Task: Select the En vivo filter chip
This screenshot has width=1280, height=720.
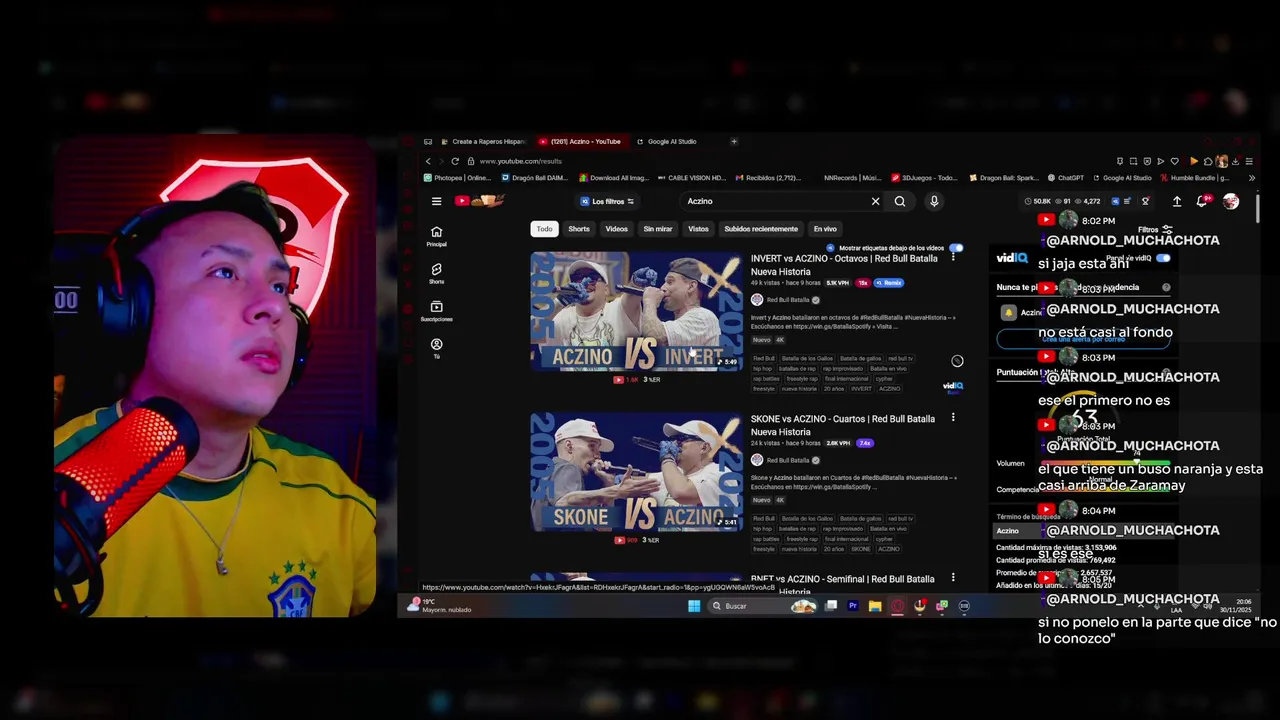Action: pos(825,229)
